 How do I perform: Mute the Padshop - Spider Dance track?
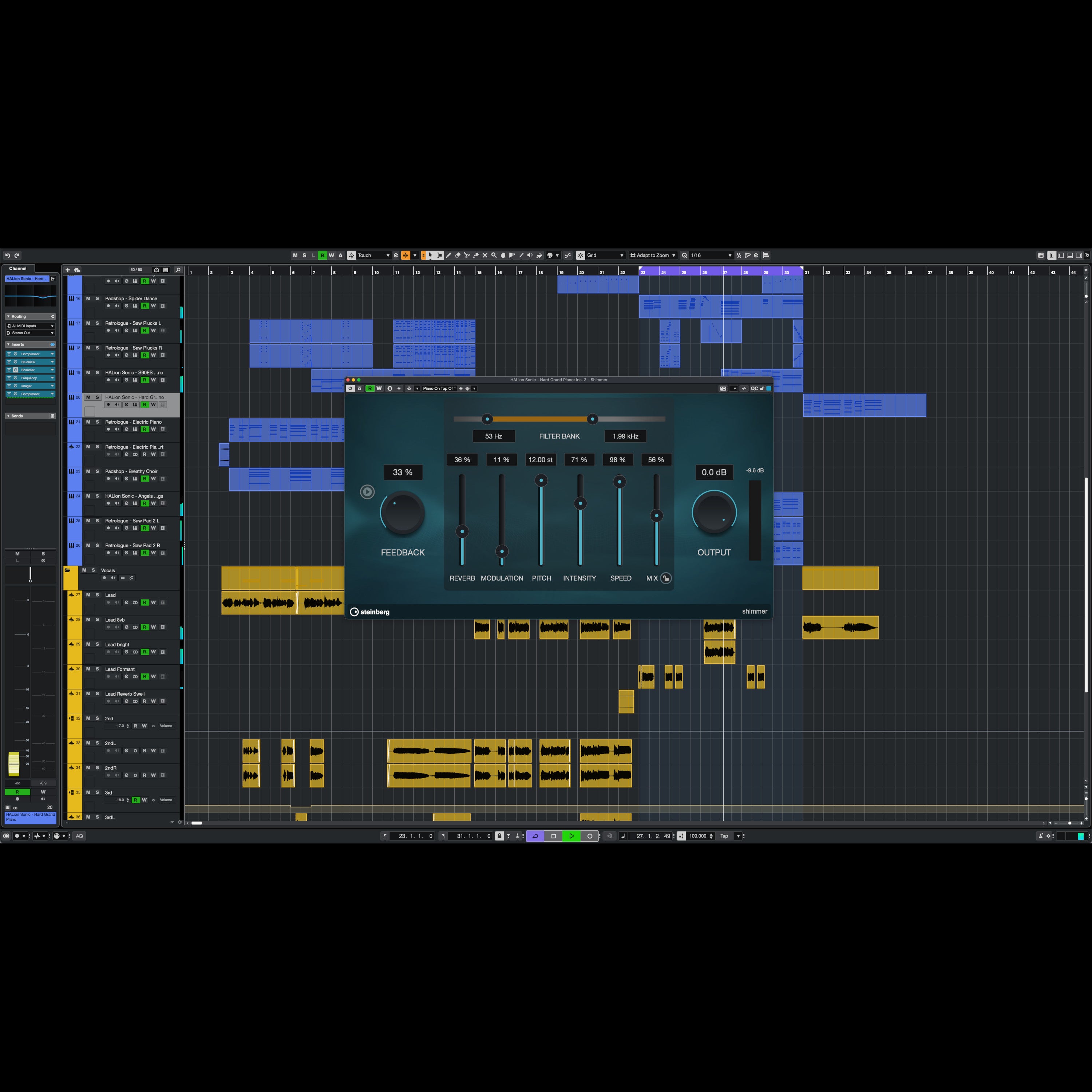(x=88, y=298)
